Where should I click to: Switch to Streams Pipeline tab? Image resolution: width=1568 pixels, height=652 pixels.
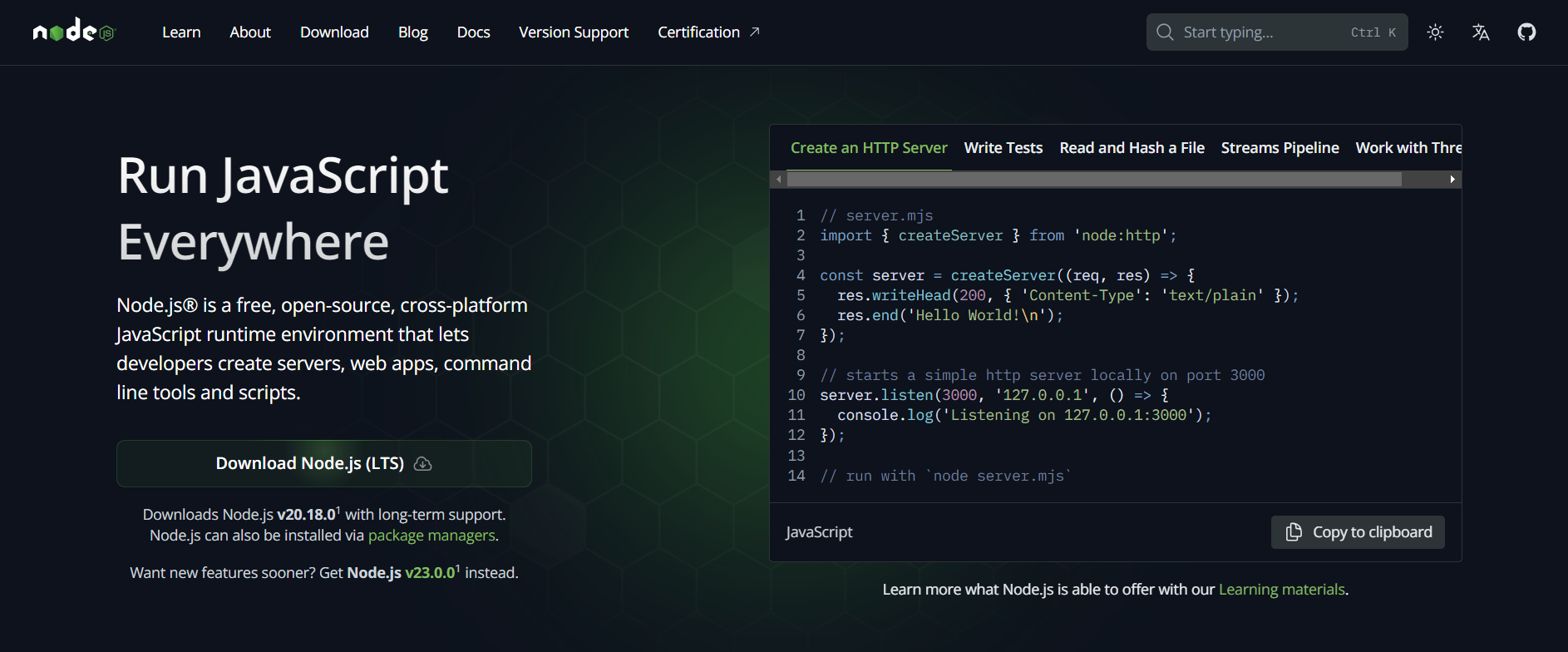click(x=1280, y=148)
